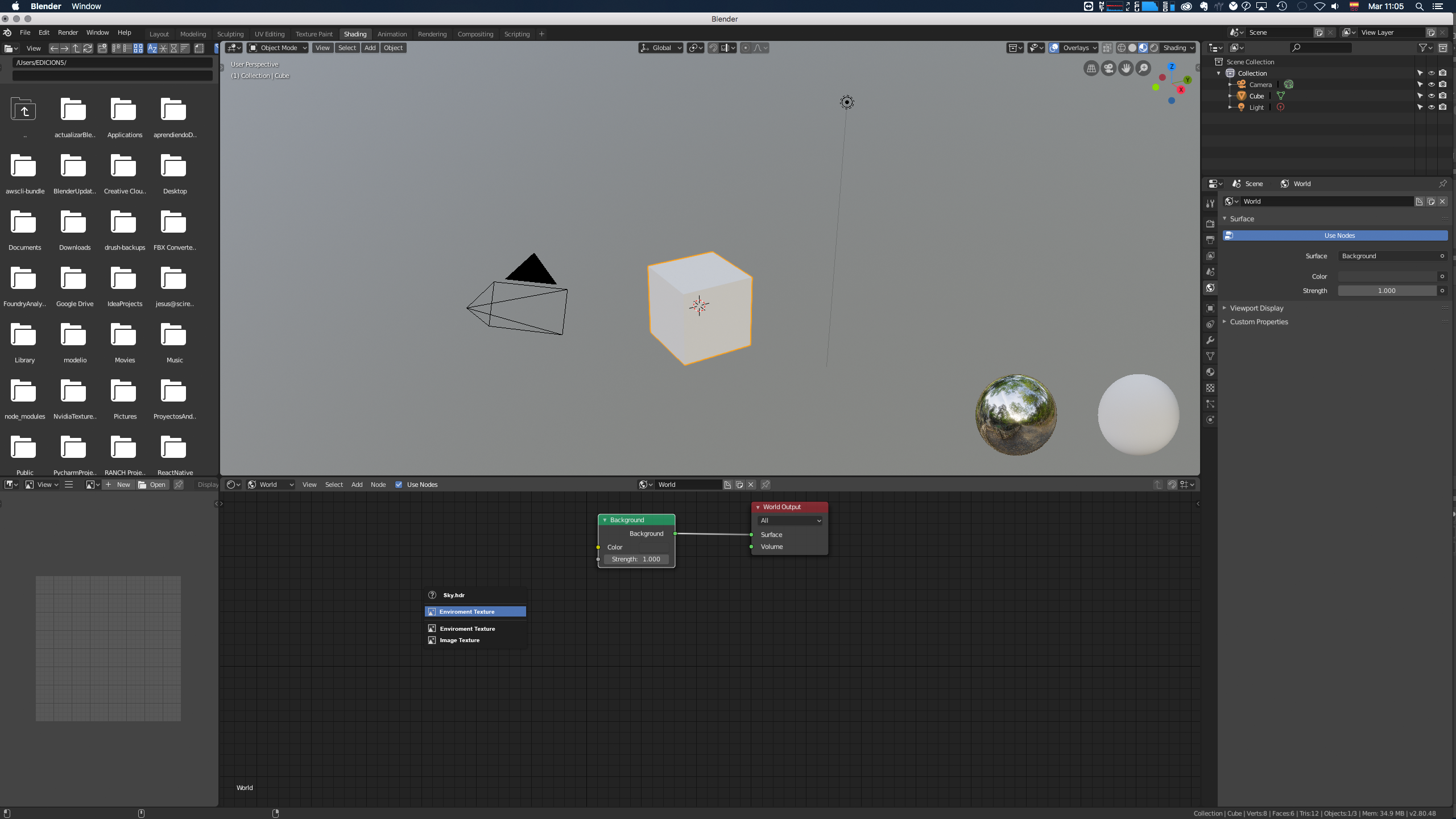Click the zoom magnifier viewport gizmo button
The width and height of the screenshot is (1456, 819).
point(1143,69)
